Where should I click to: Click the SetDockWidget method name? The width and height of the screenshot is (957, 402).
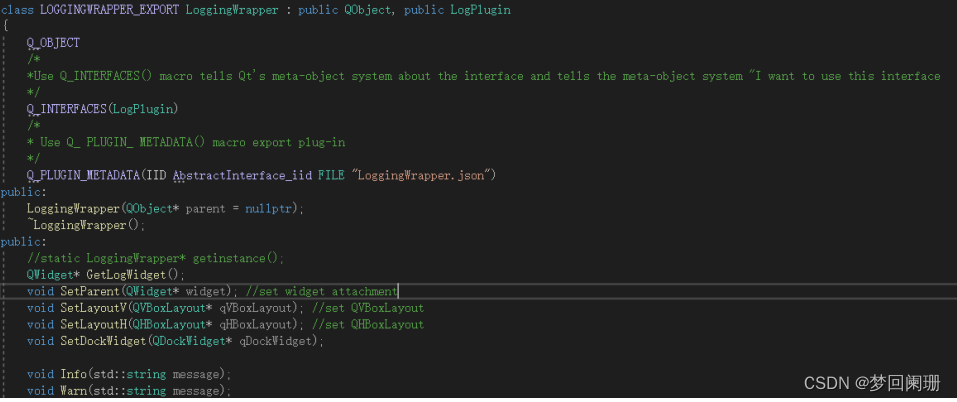tap(103, 341)
